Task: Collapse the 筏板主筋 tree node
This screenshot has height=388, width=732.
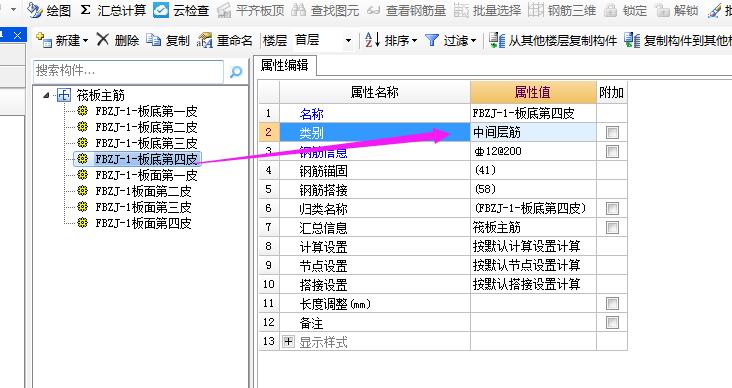Action: pos(46,95)
